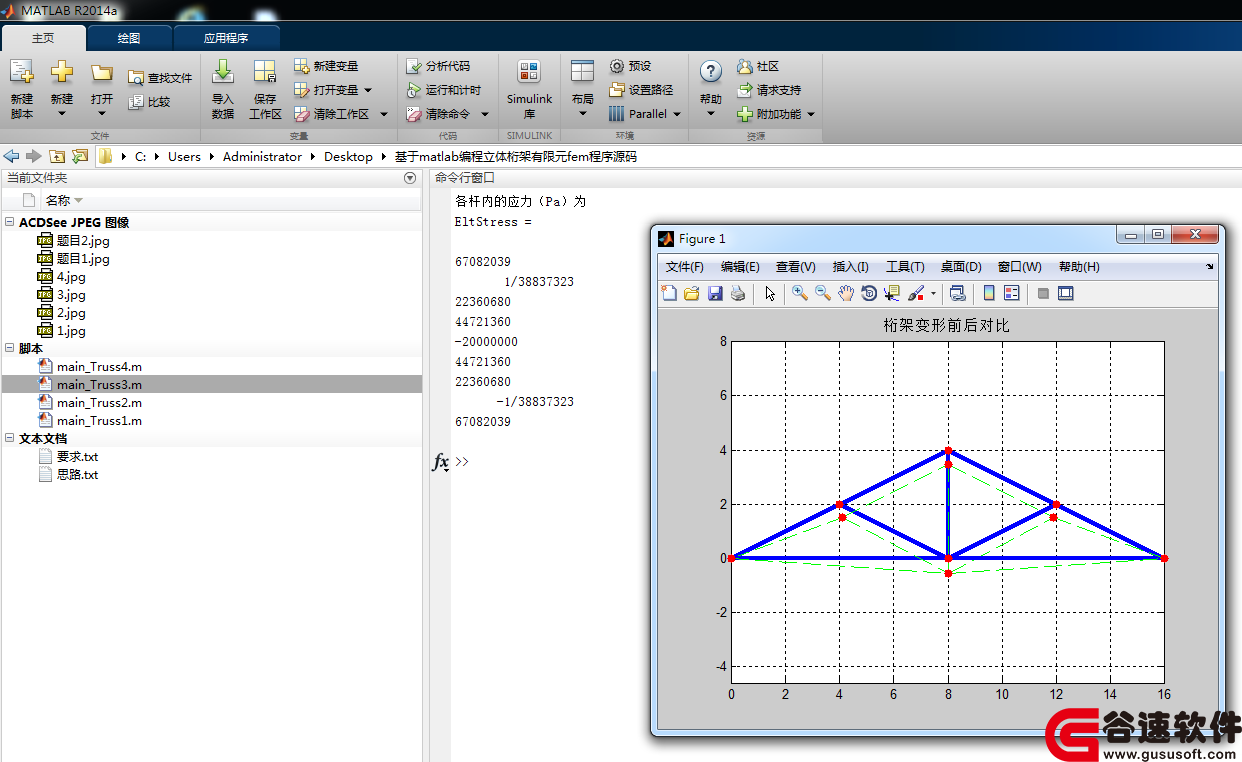
Task: Select main_Truss4.m in the file list
Action: 99,367
